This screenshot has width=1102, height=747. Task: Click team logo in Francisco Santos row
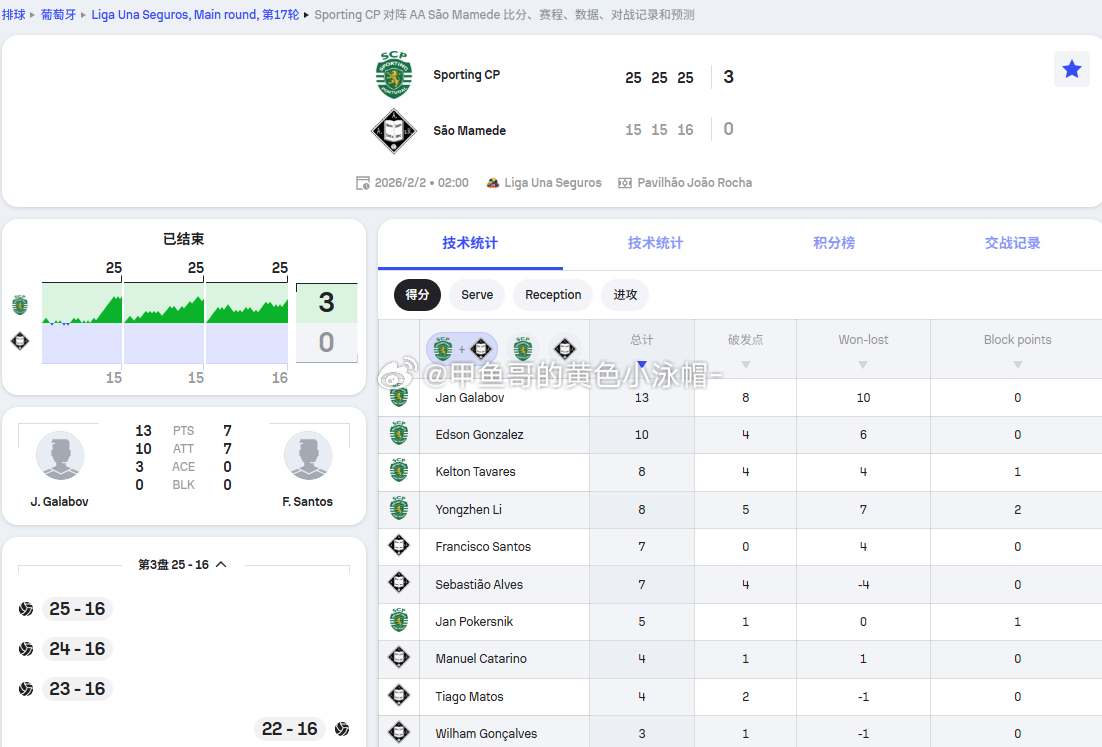click(399, 546)
